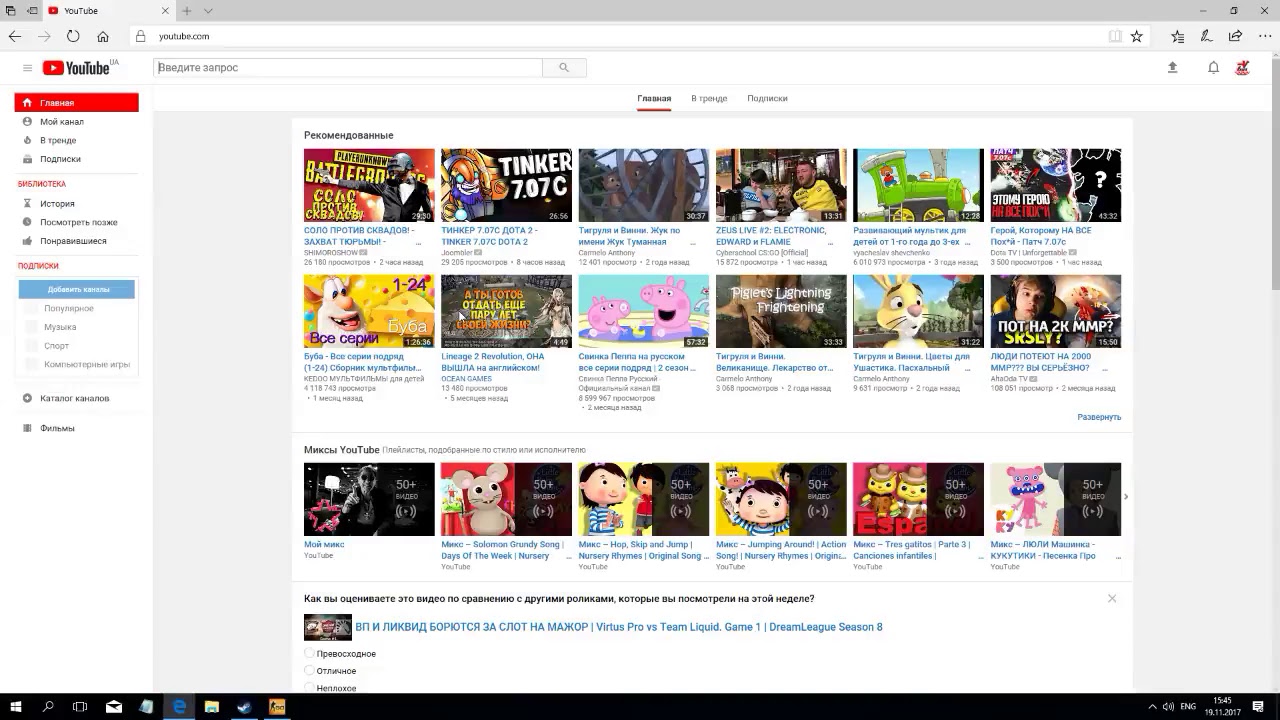
Task: Add page to favorites with star icon
Action: point(1137,36)
